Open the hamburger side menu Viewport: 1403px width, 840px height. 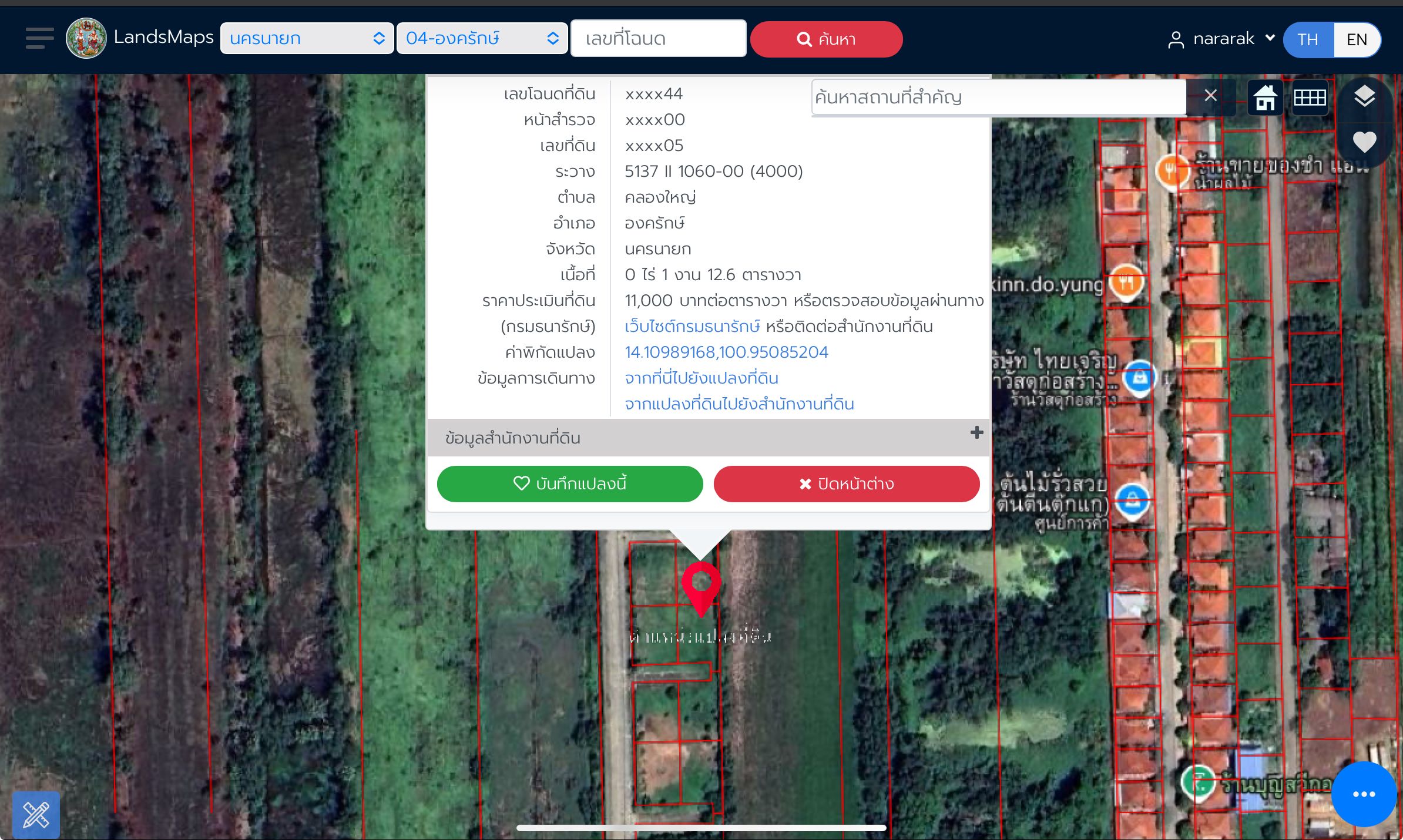39,39
